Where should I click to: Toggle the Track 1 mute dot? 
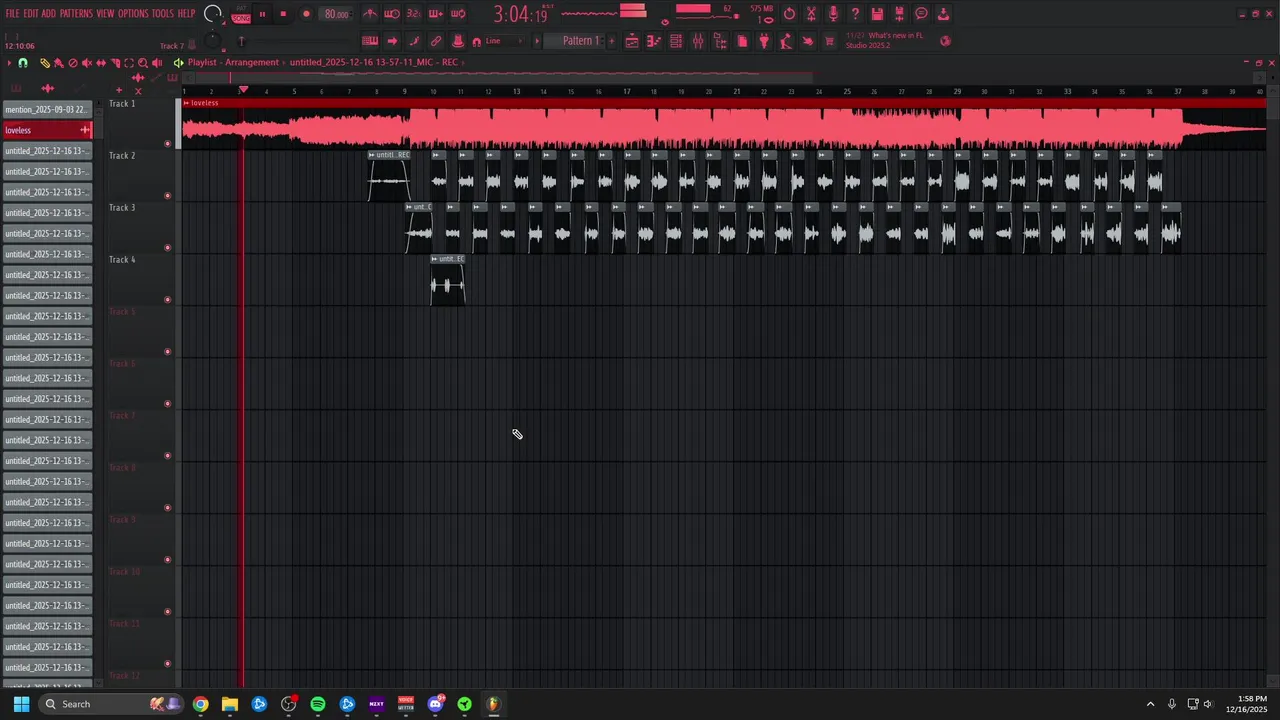tap(167, 144)
